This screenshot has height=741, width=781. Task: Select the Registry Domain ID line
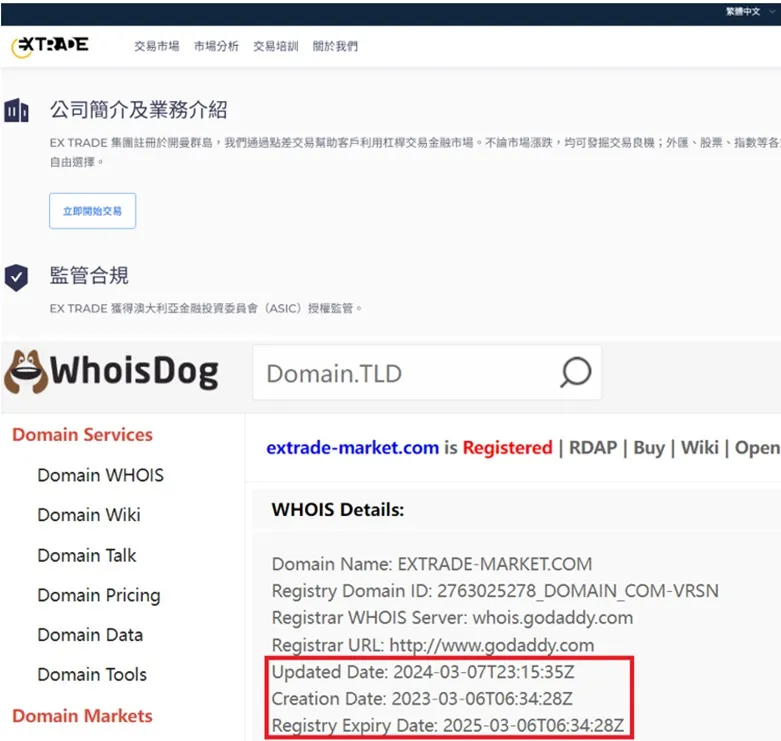click(x=495, y=591)
